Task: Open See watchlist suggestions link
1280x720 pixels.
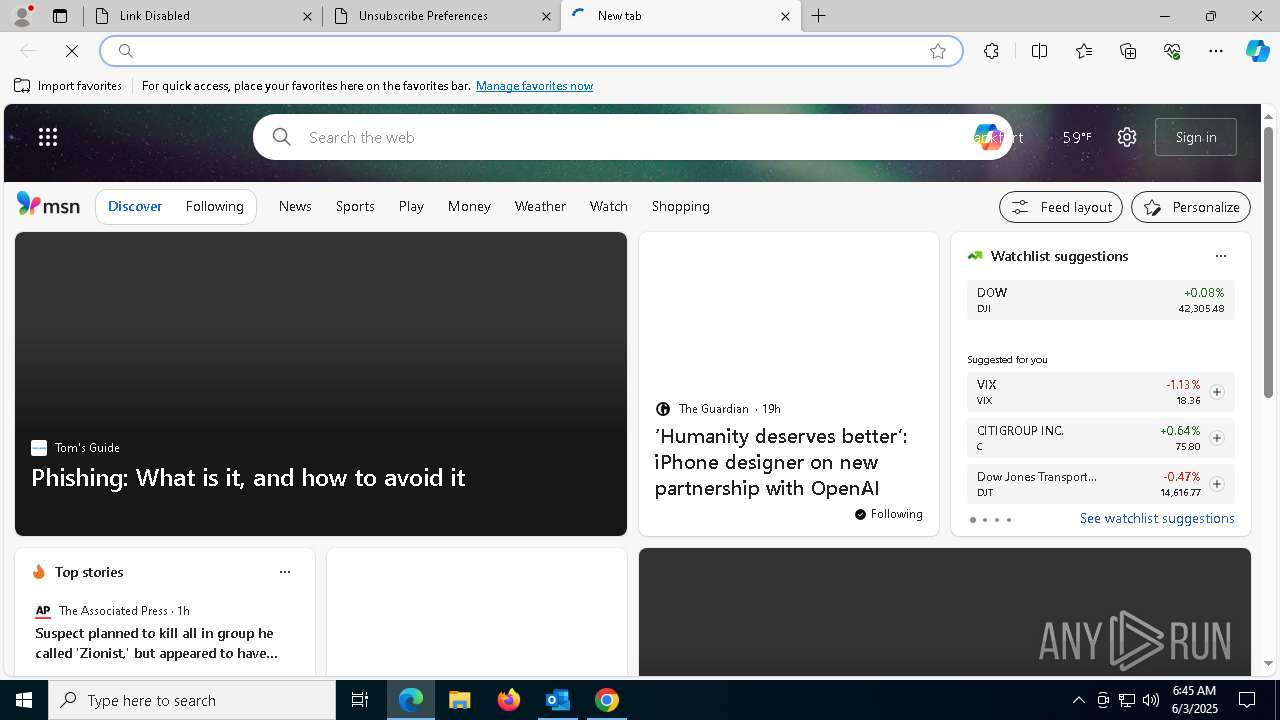Action: [x=1157, y=518]
